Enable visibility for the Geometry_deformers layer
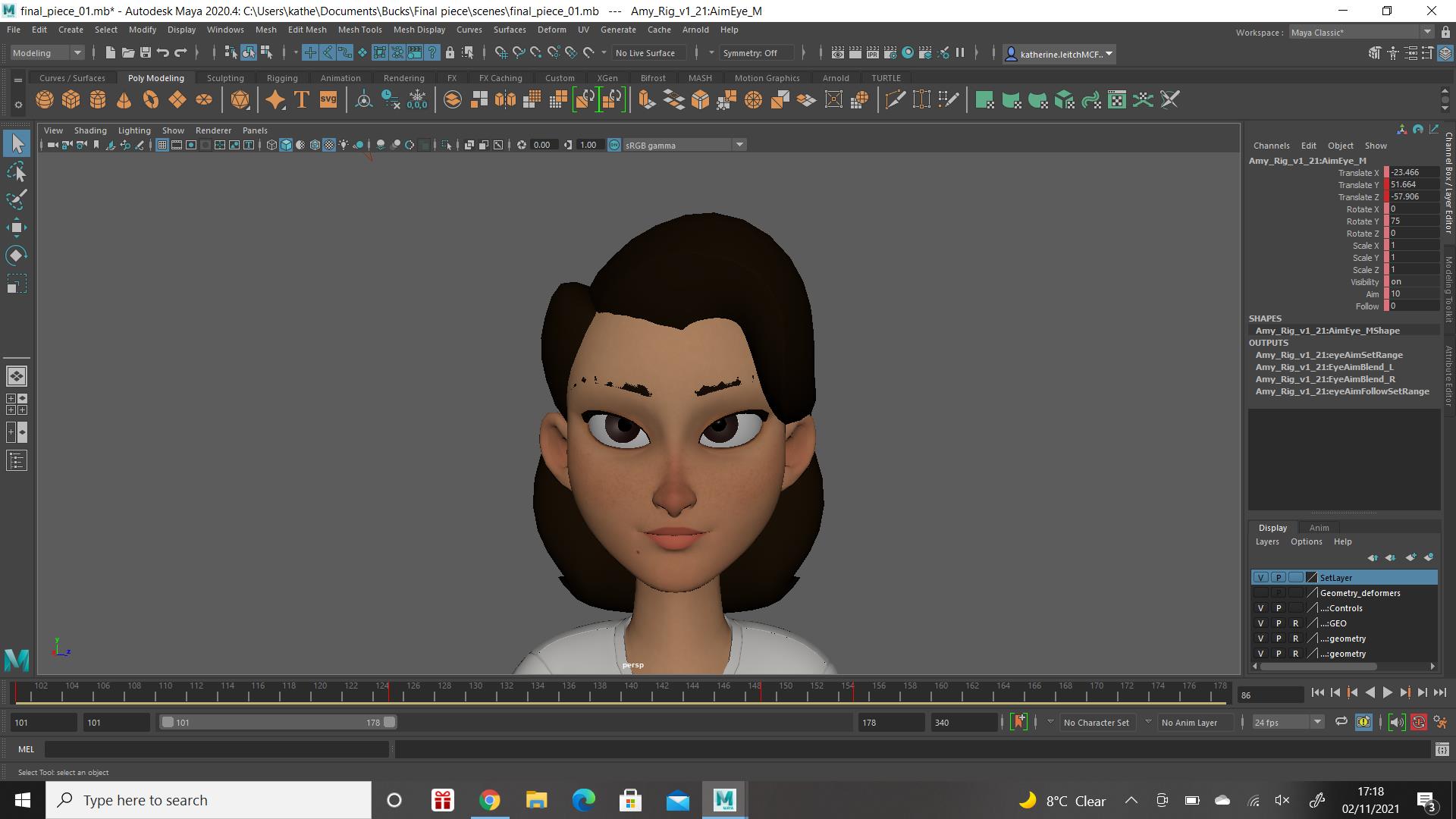The image size is (1456, 819). pos(1260,593)
